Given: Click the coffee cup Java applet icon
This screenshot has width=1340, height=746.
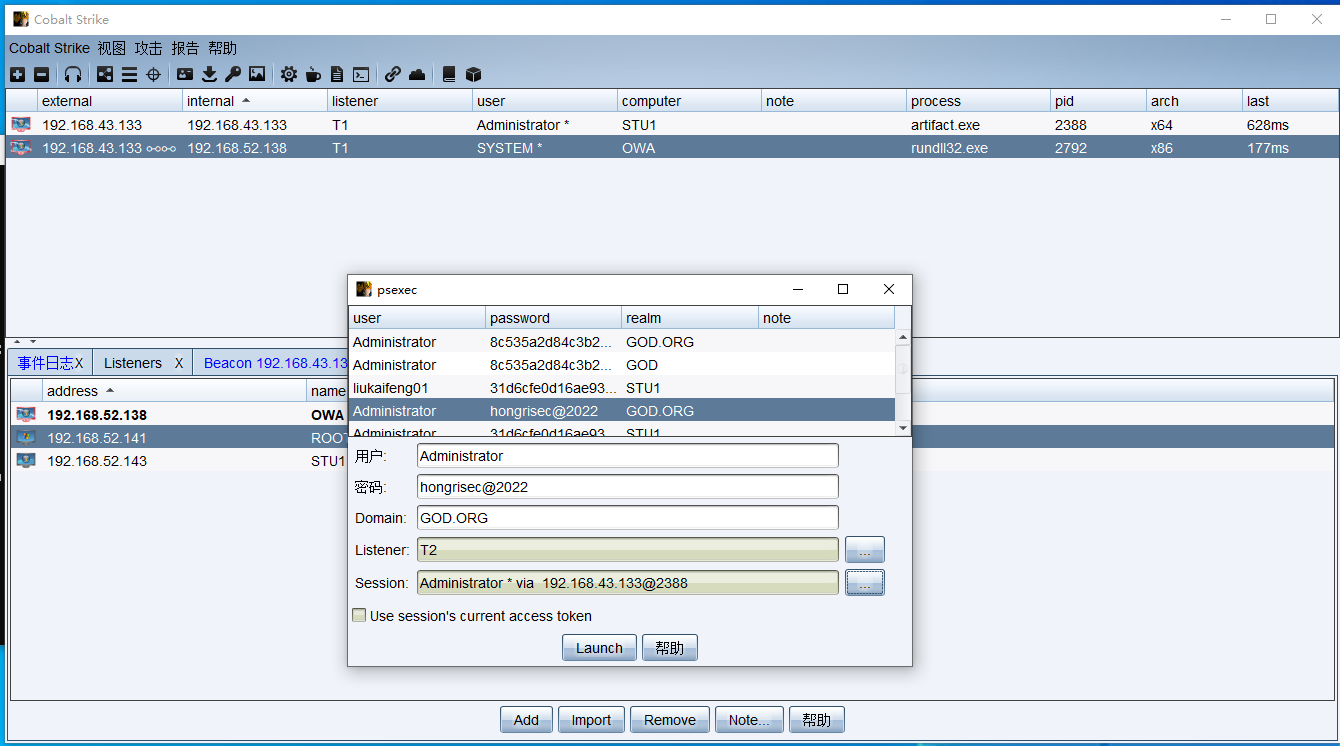Looking at the screenshot, I should coord(313,74).
